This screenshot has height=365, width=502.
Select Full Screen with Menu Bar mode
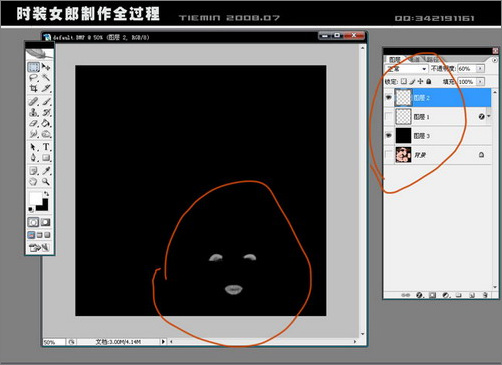(40, 235)
